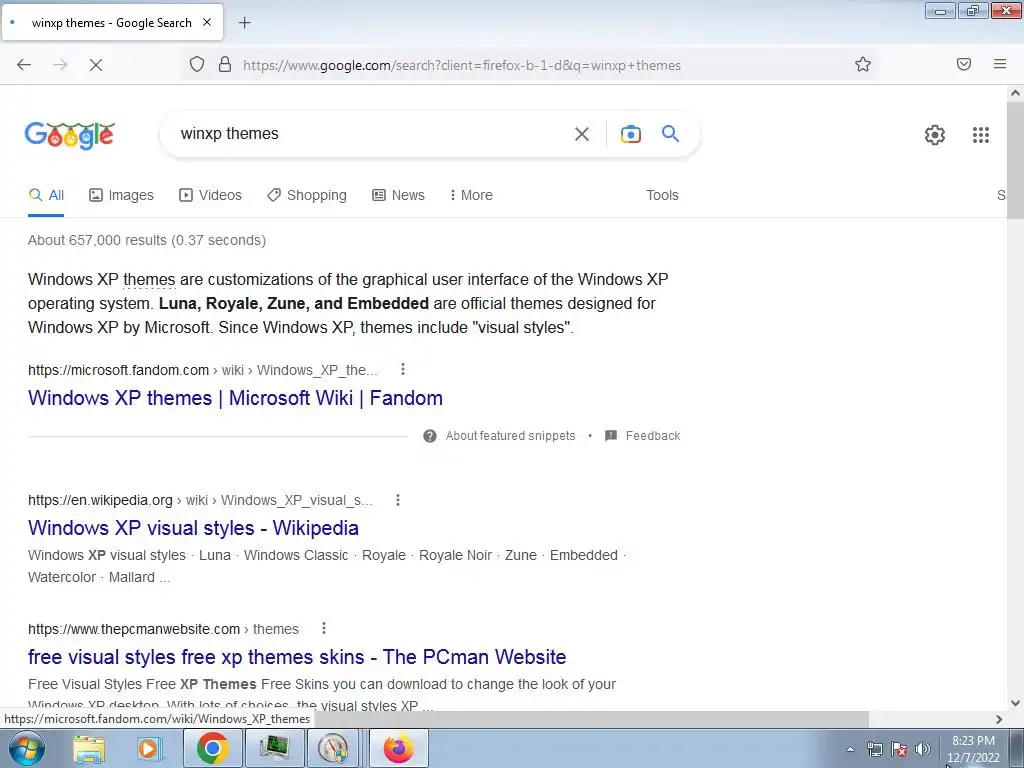Click the horizontal scrollbar right arrow
1024x768 pixels.
point(999,719)
